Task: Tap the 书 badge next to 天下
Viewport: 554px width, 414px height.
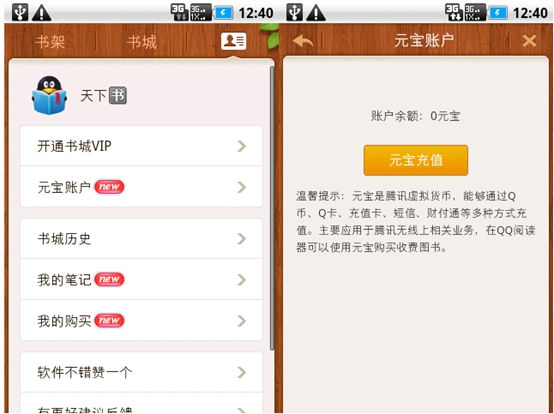Action: coord(118,95)
